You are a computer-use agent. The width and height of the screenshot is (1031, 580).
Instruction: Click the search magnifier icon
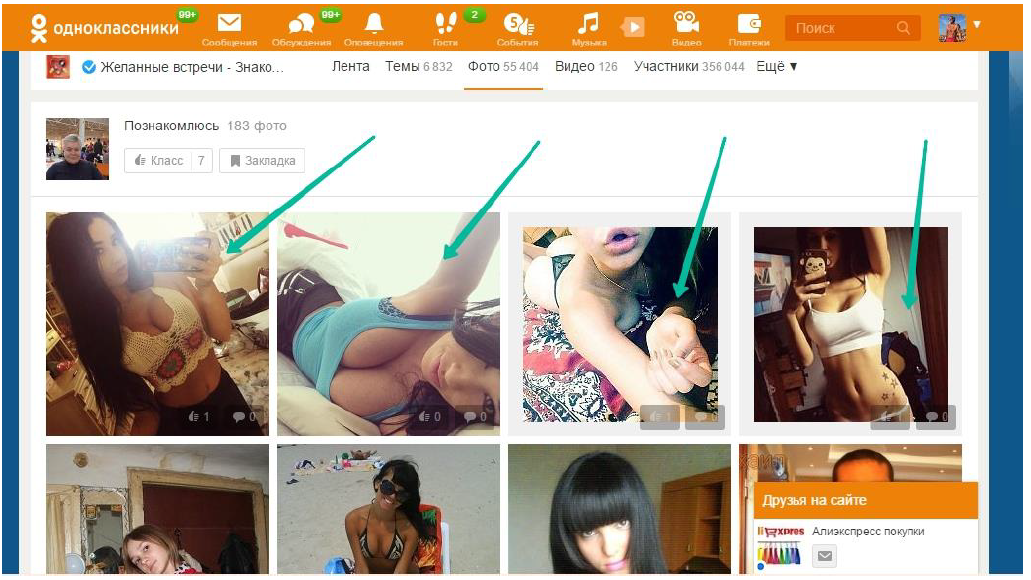point(903,28)
